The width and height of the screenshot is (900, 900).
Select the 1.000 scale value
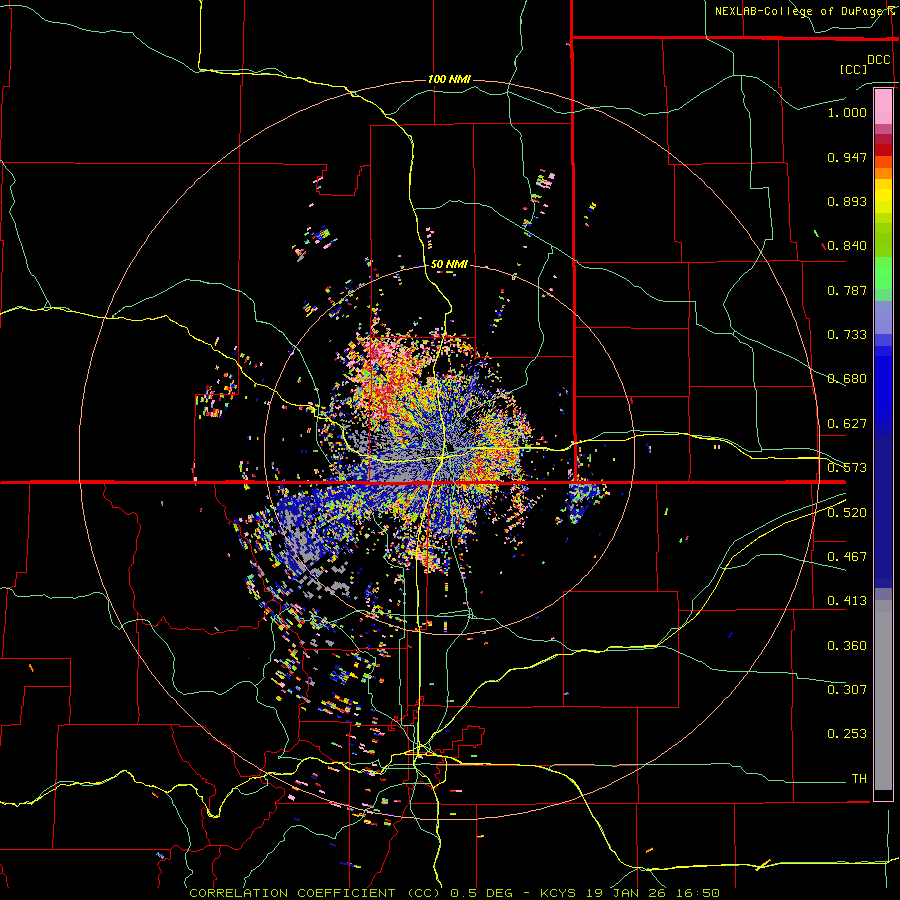[x=847, y=112]
